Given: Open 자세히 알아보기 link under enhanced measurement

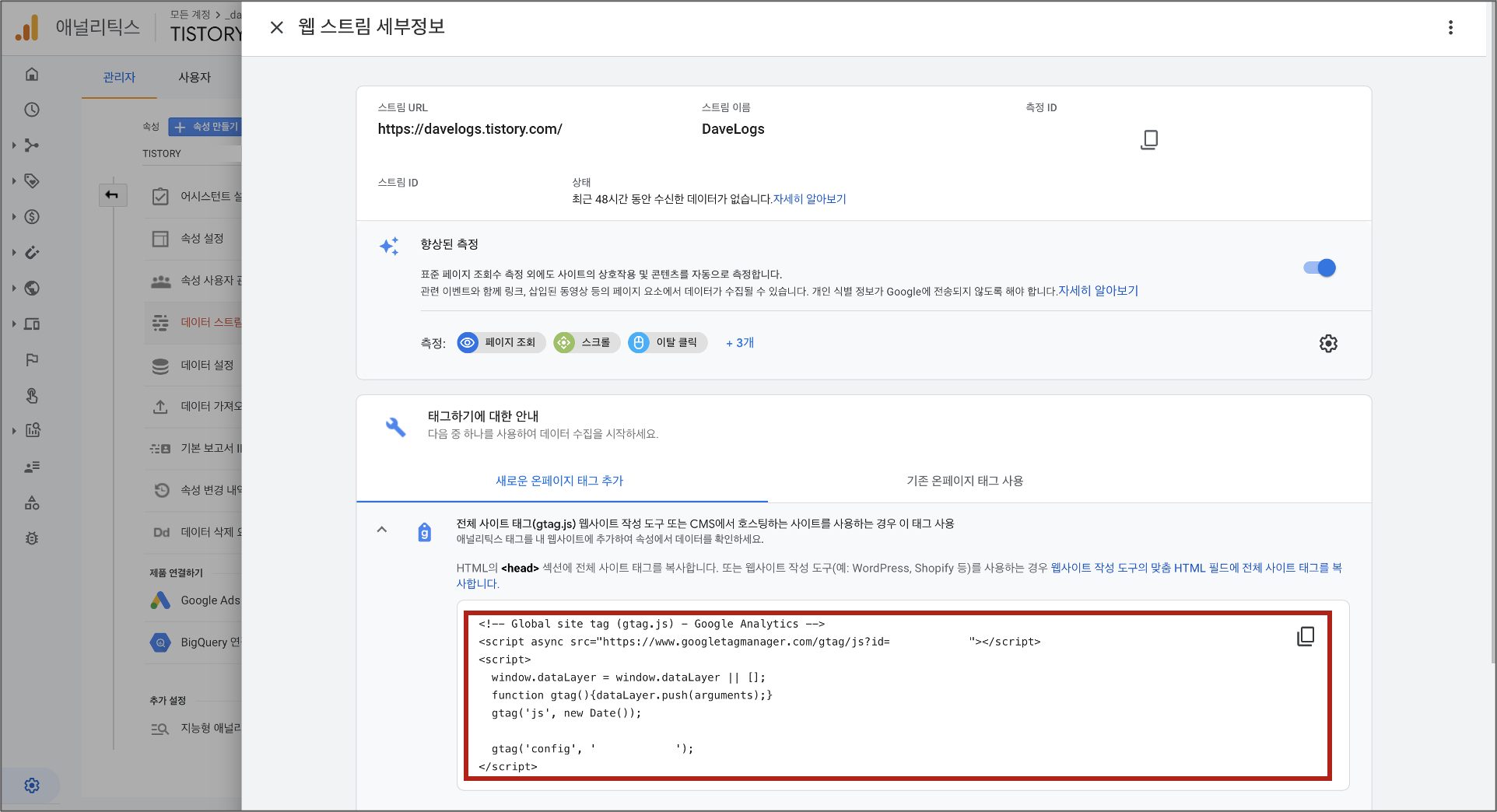Looking at the screenshot, I should click(1098, 291).
